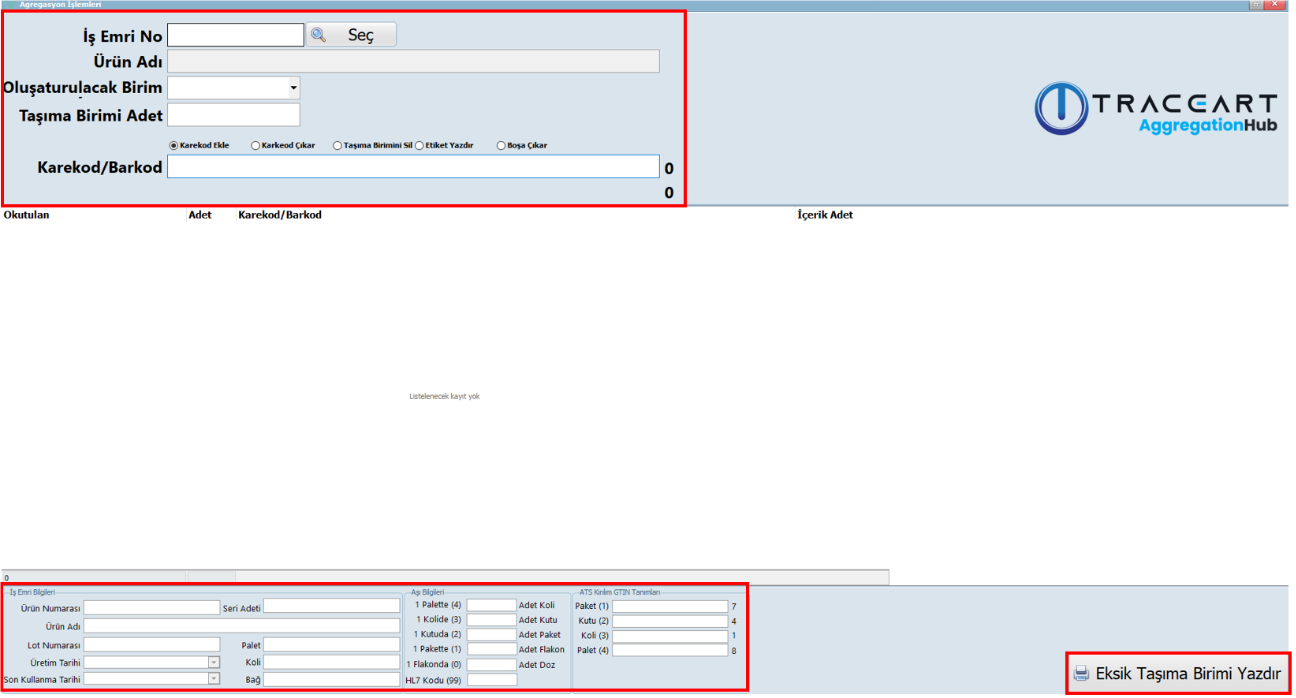Click the HL7 Kodu (99) field

[x=491, y=680]
